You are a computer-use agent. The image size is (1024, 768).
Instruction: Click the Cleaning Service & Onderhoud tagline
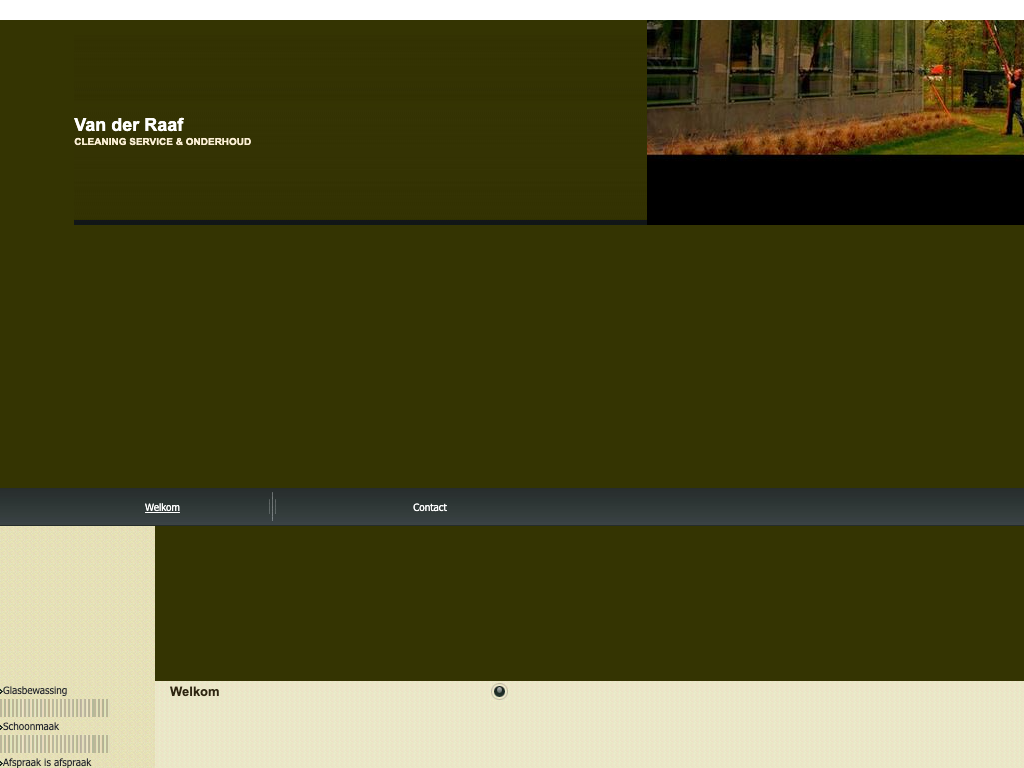pos(162,142)
